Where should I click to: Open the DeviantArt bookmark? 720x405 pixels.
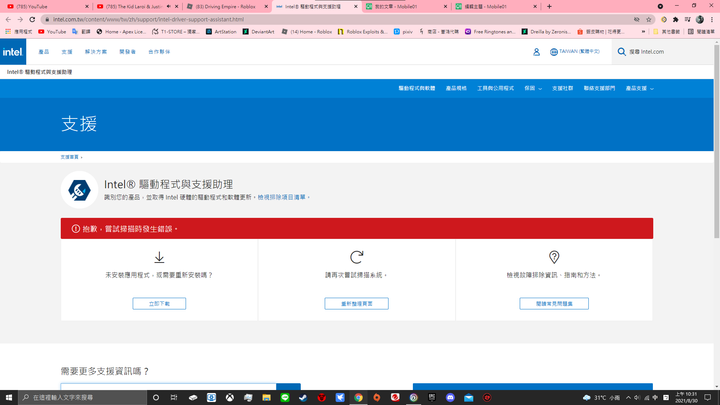click(259, 32)
